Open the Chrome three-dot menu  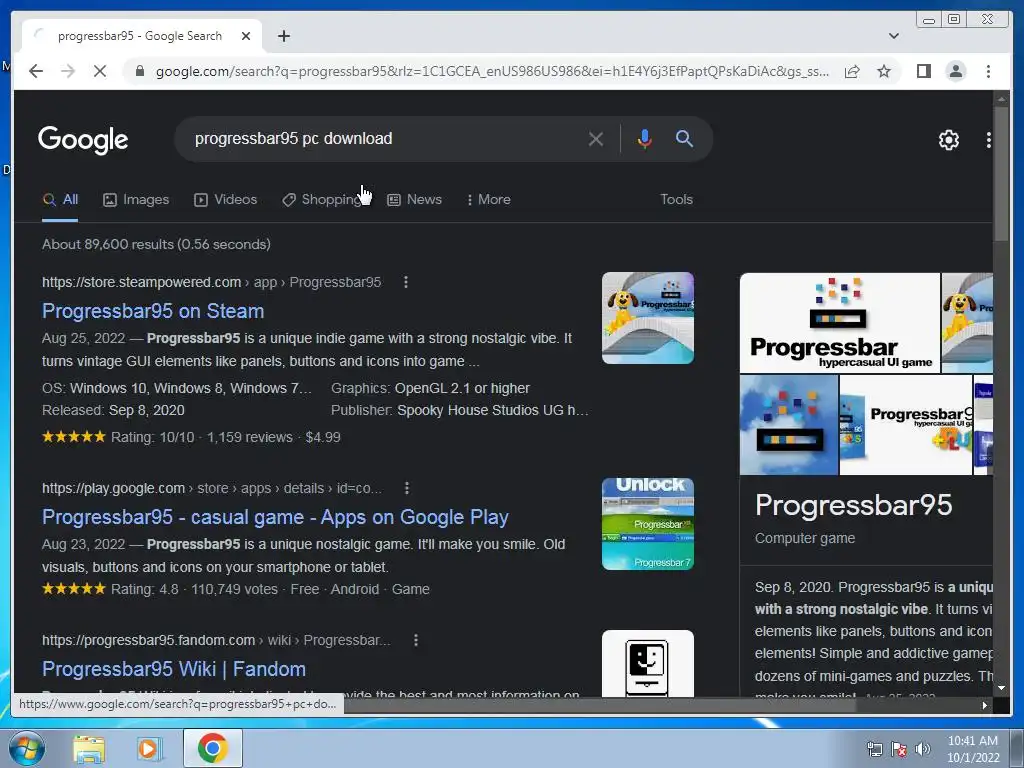(x=988, y=71)
